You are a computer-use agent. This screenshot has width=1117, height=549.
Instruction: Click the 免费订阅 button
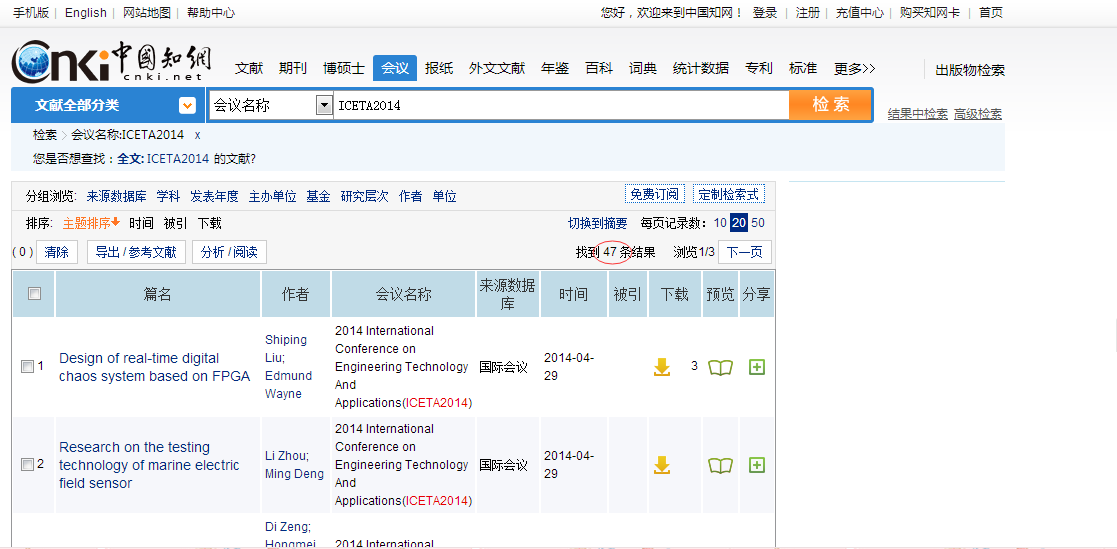point(655,194)
